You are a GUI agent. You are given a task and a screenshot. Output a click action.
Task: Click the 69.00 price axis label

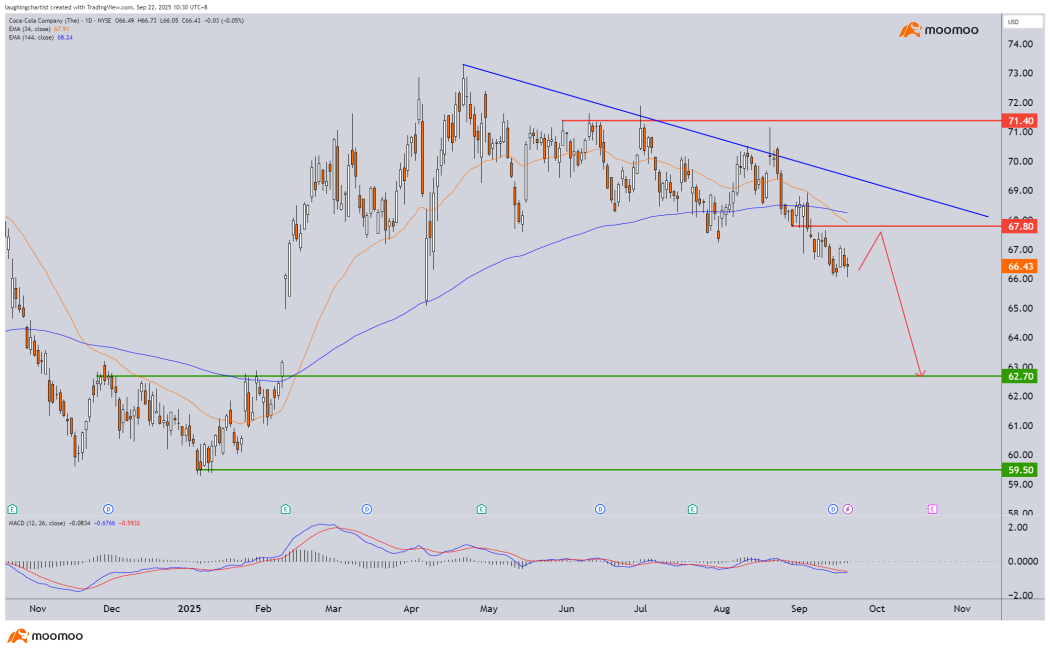[1021, 191]
